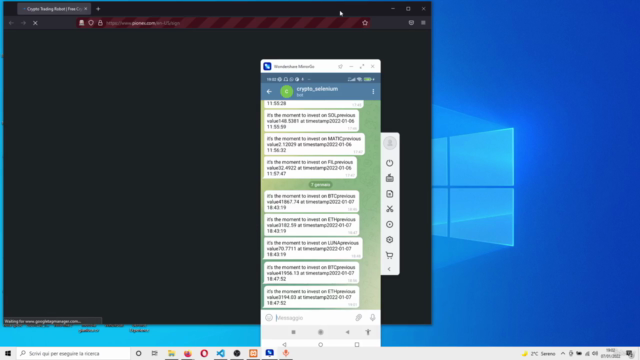640x360 pixels.
Task: Open the MirrorGo shopping cart icon
Action: tap(390, 255)
